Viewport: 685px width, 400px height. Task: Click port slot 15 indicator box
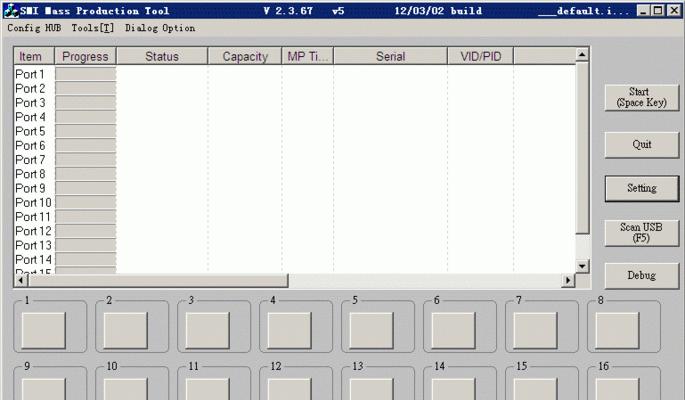(535, 389)
